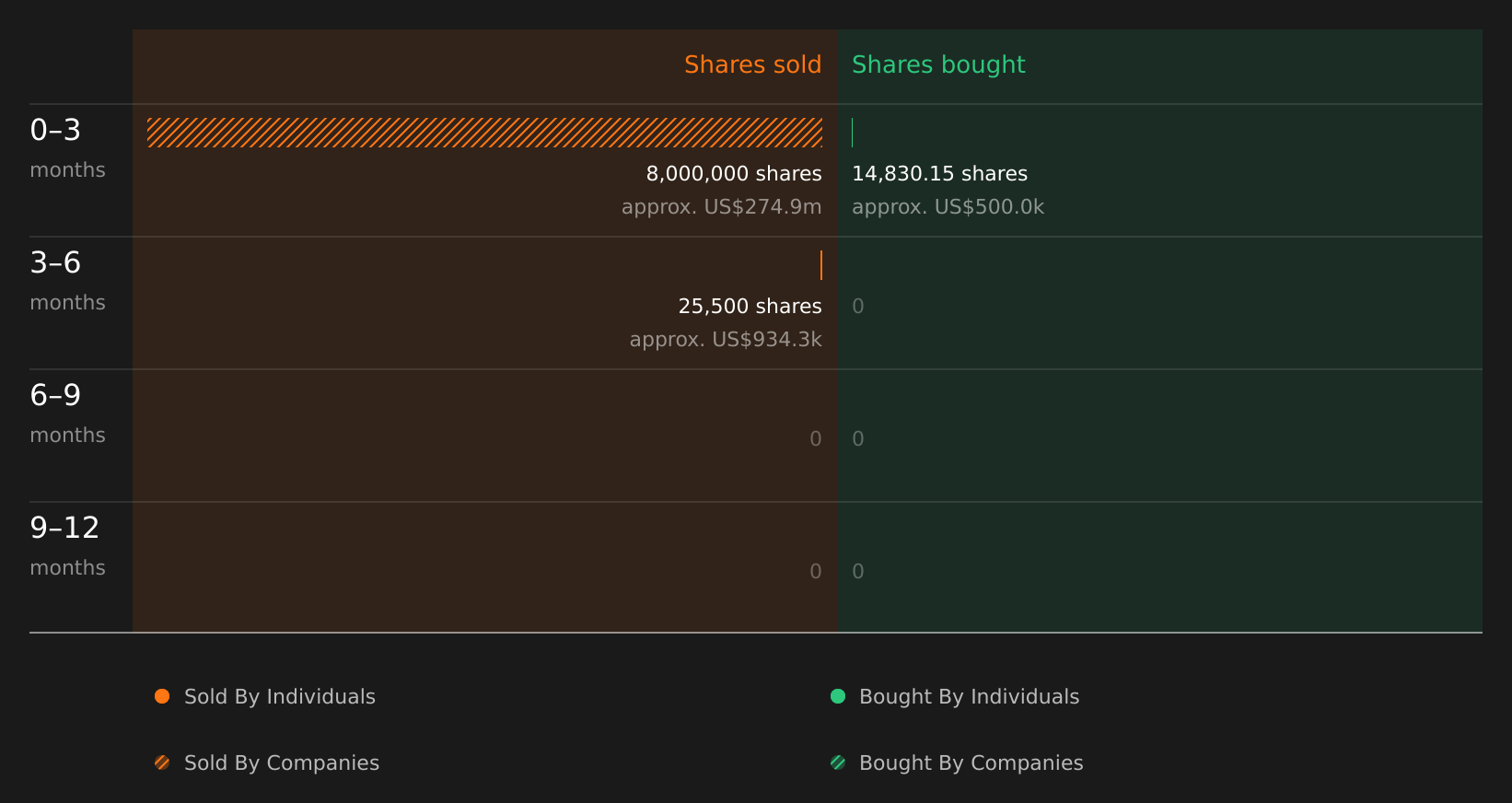Click the 6–9 months shares sold zero
This screenshot has width=1512, height=803.
(x=816, y=439)
